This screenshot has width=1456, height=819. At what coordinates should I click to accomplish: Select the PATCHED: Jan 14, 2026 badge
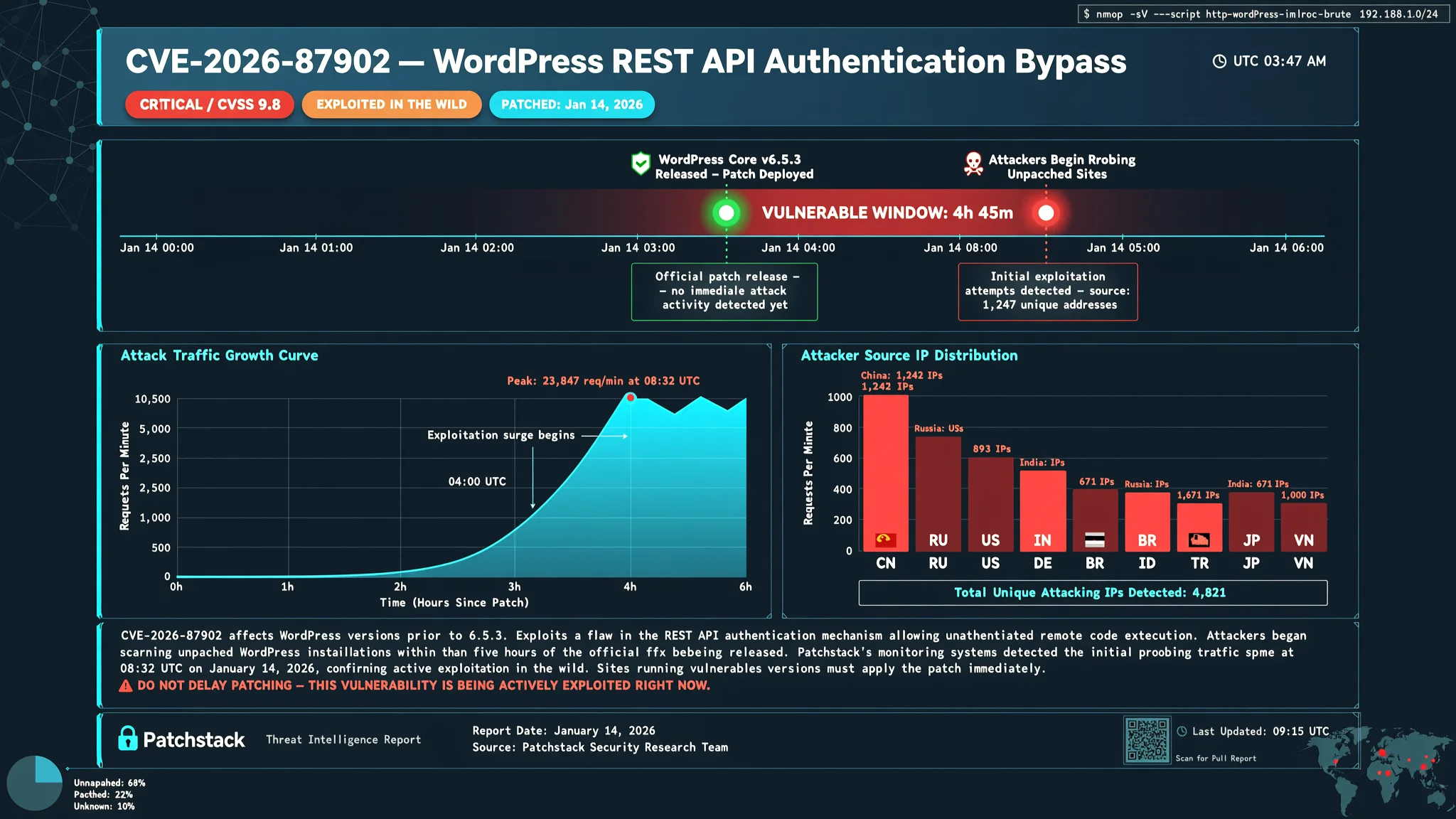pyautogui.click(x=572, y=105)
